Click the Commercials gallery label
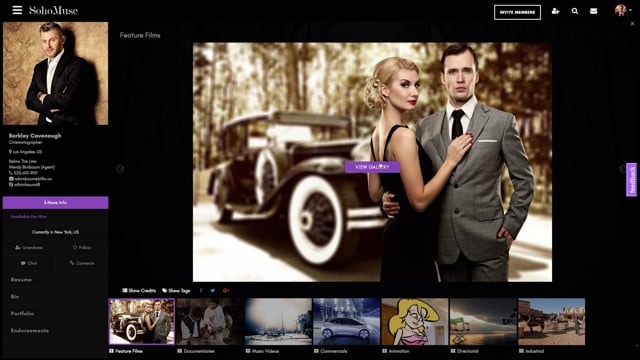The height and width of the screenshot is (360, 640). [x=331, y=351]
